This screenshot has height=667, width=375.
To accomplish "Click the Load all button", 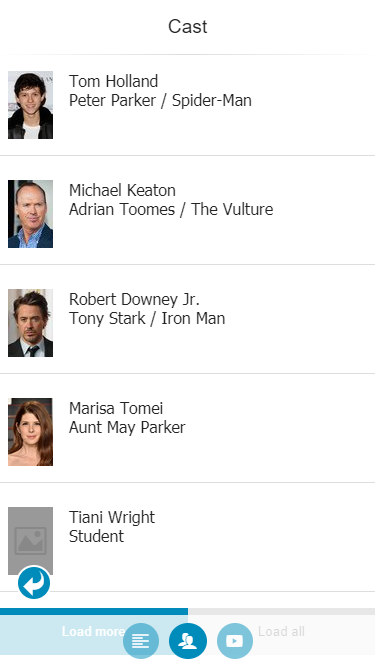I will click(x=281, y=632).
